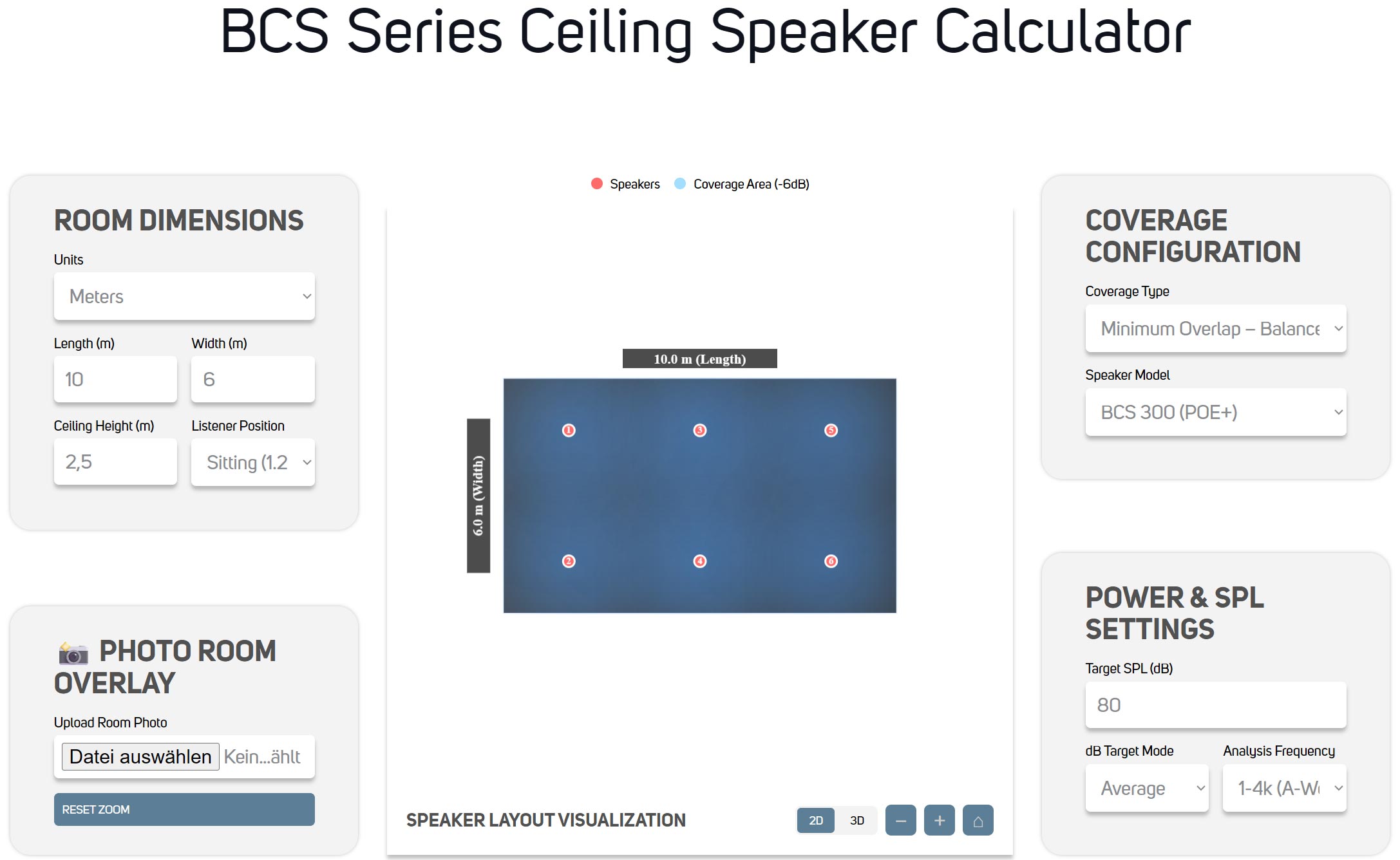Click speaker marker number 5

click(x=831, y=430)
